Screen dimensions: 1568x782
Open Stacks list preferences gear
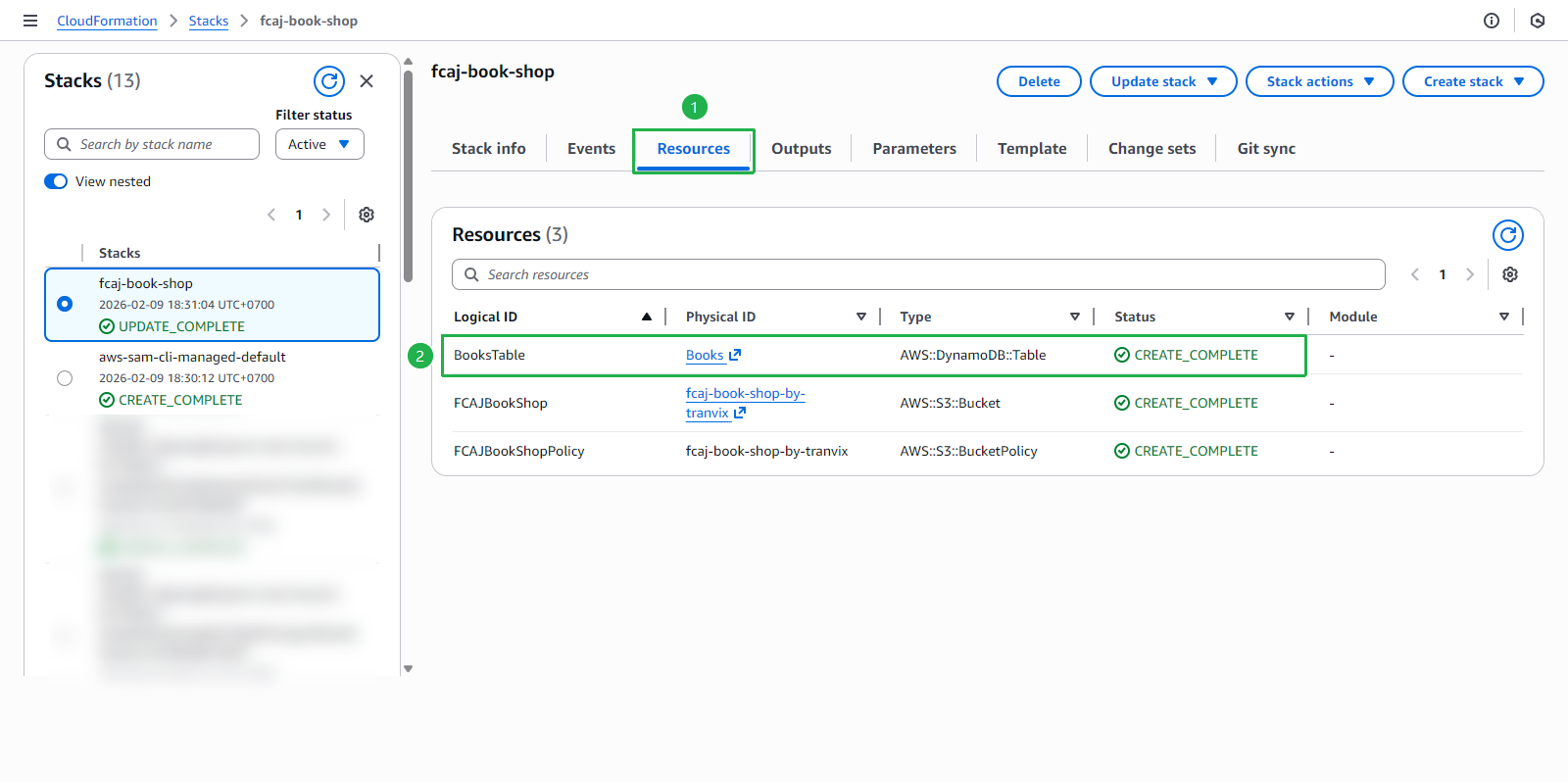pyautogui.click(x=367, y=215)
